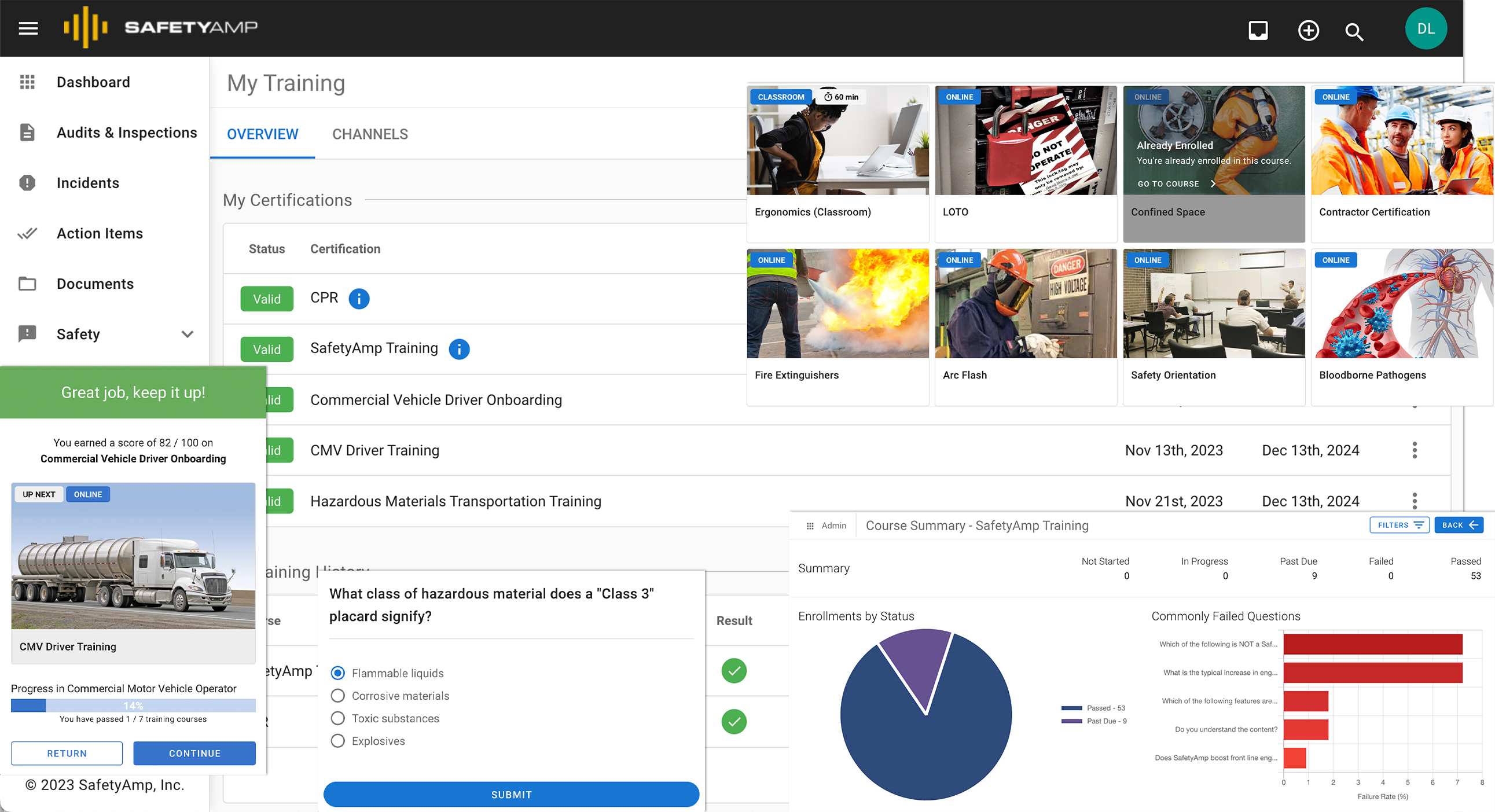Open Filters on the Course Summary panel

pyautogui.click(x=1399, y=525)
